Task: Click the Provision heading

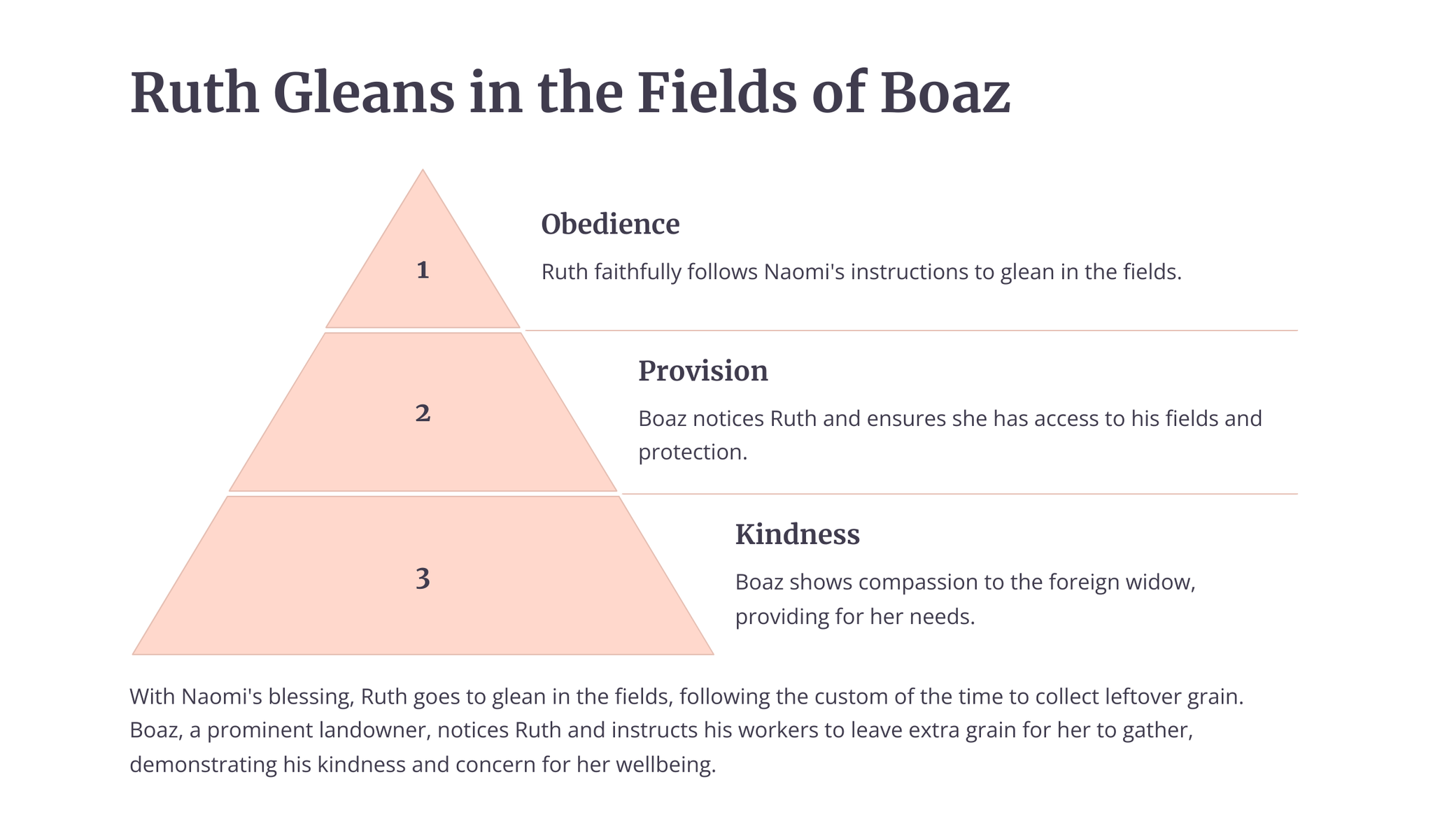Action: (x=703, y=371)
